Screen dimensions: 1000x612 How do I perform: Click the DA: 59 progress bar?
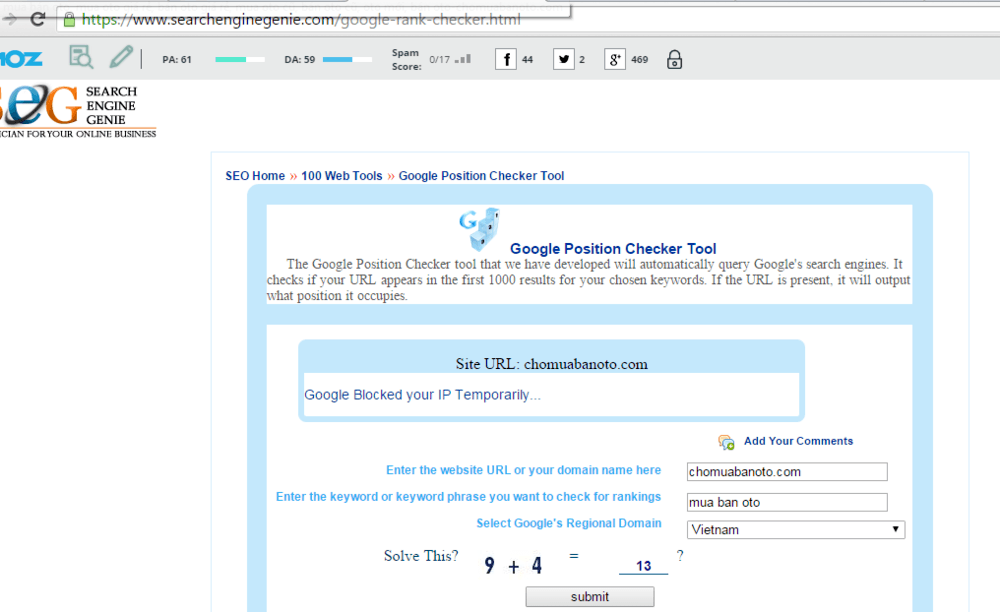point(347,59)
